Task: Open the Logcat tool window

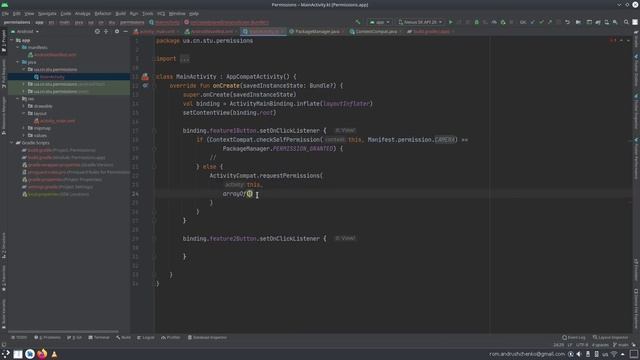Action: tap(146, 338)
